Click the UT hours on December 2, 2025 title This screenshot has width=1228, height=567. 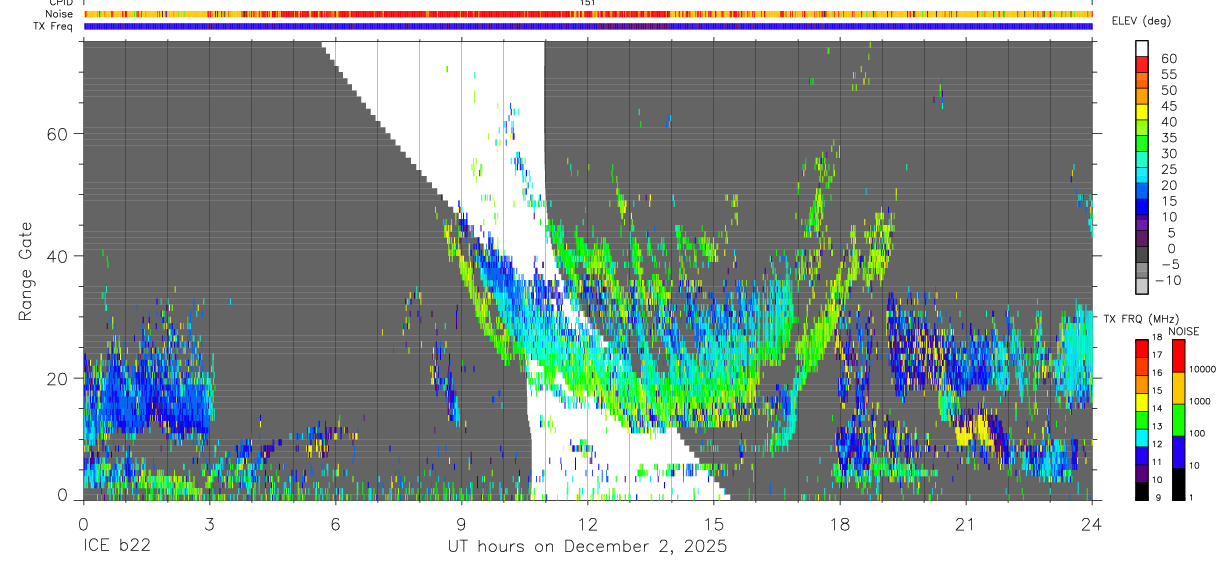(588, 547)
